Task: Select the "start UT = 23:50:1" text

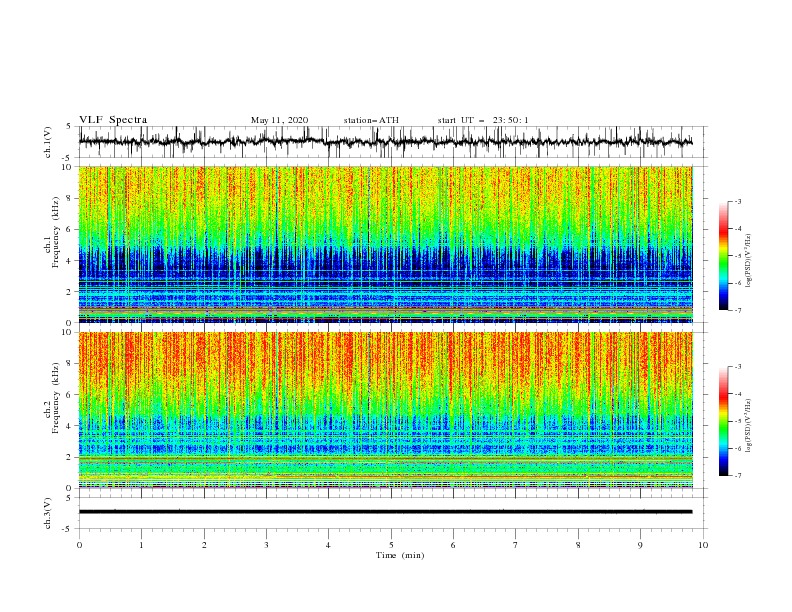Action: [483, 120]
